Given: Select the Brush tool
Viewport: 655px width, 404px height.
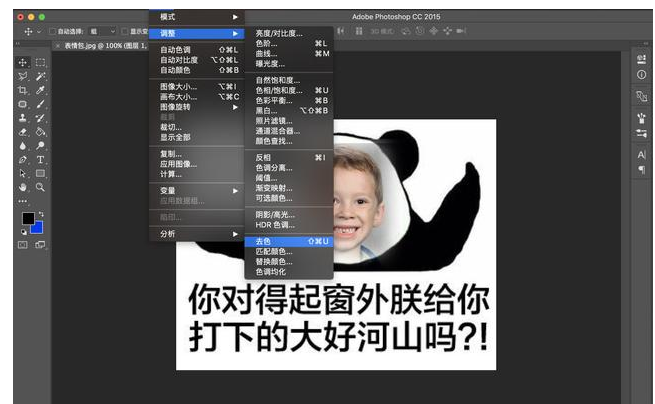Looking at the screenshot, I should [40, 104].
